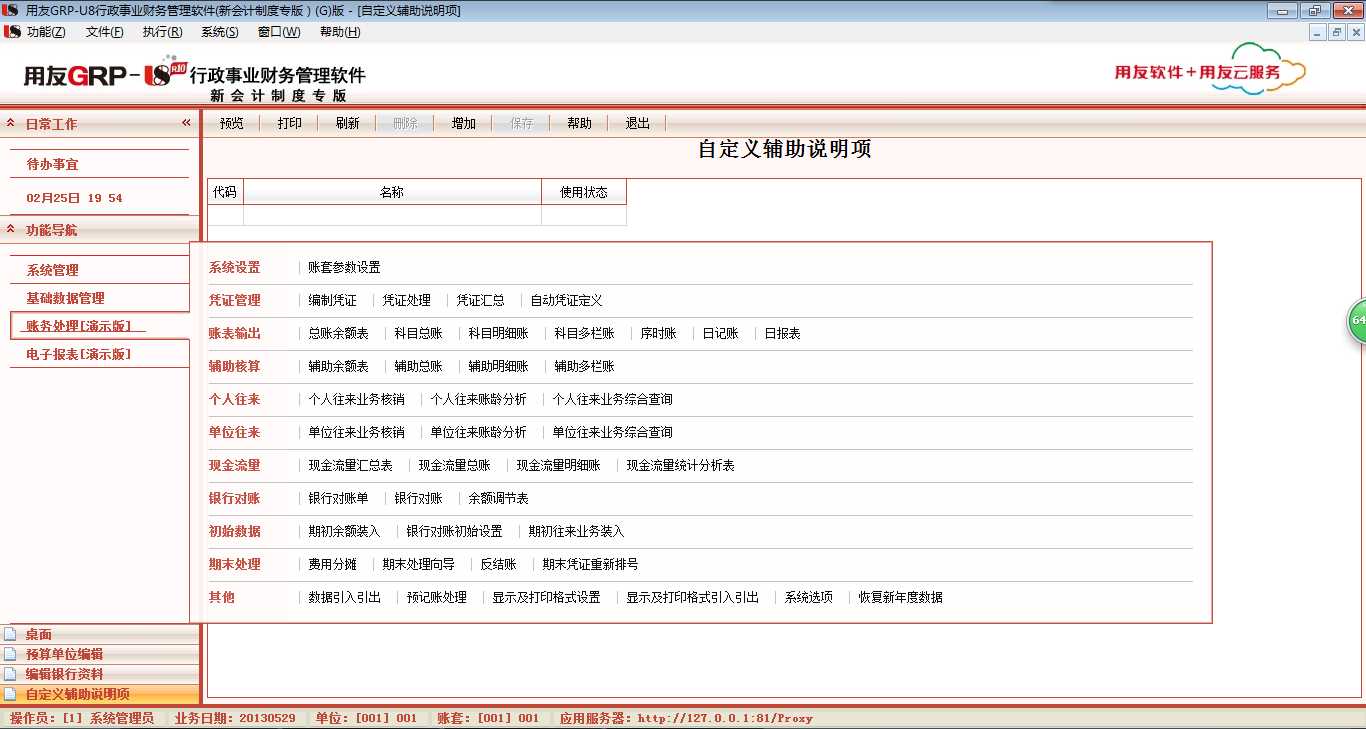This screenshot has height=729, width=1366.
Task: Open 恢复新年度数据 link
Action: [x=900, y=598]
